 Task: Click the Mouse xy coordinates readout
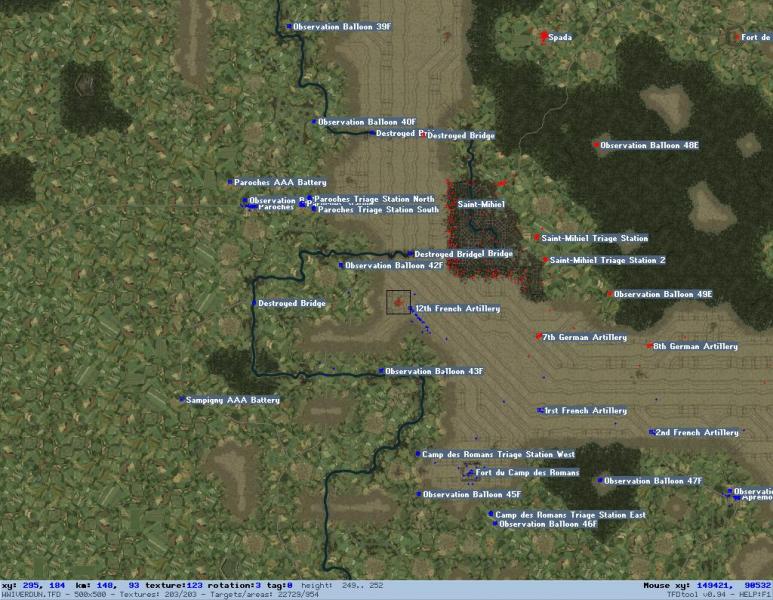707,585
